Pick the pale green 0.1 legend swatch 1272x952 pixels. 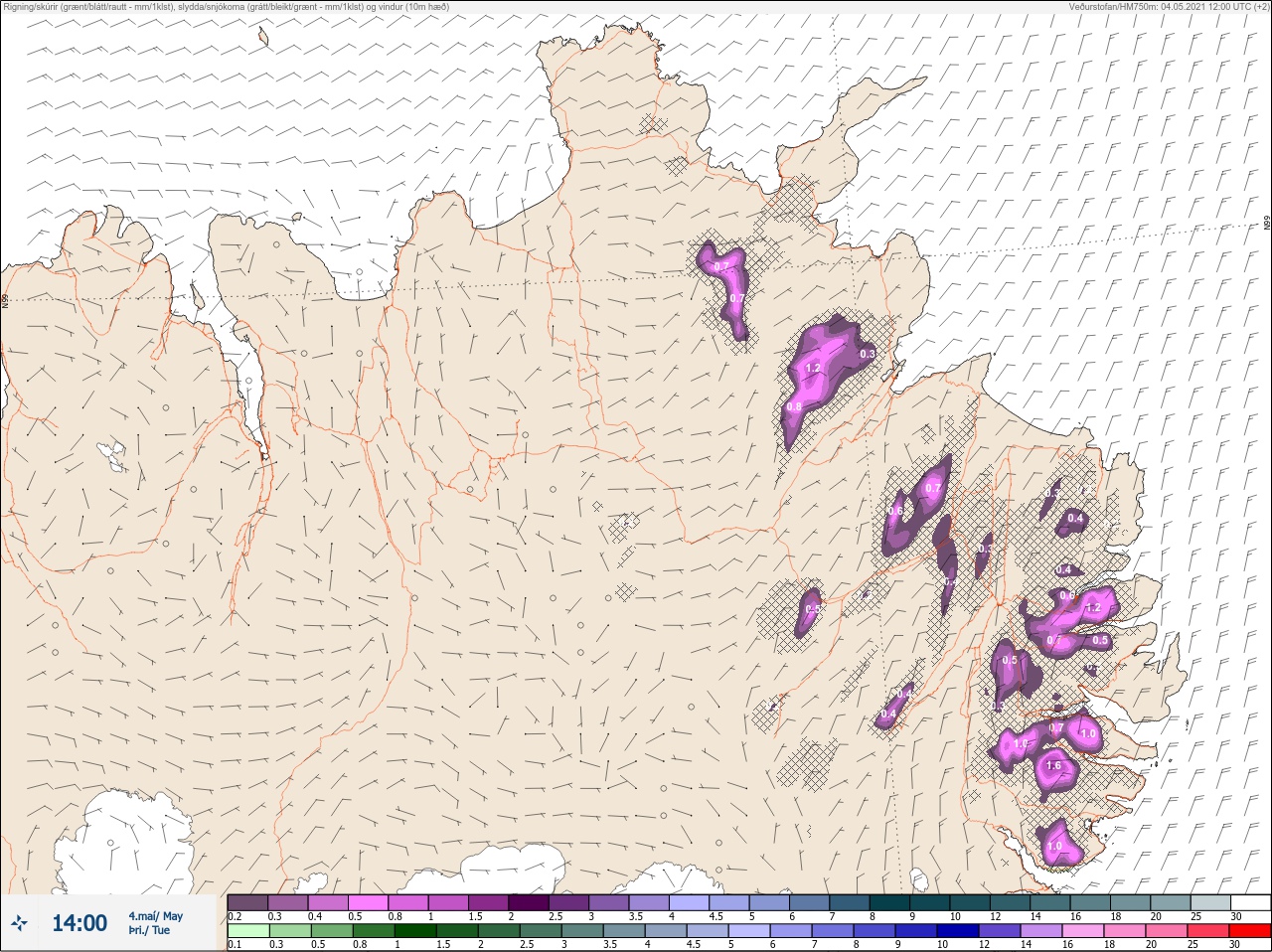pos(247,931)
